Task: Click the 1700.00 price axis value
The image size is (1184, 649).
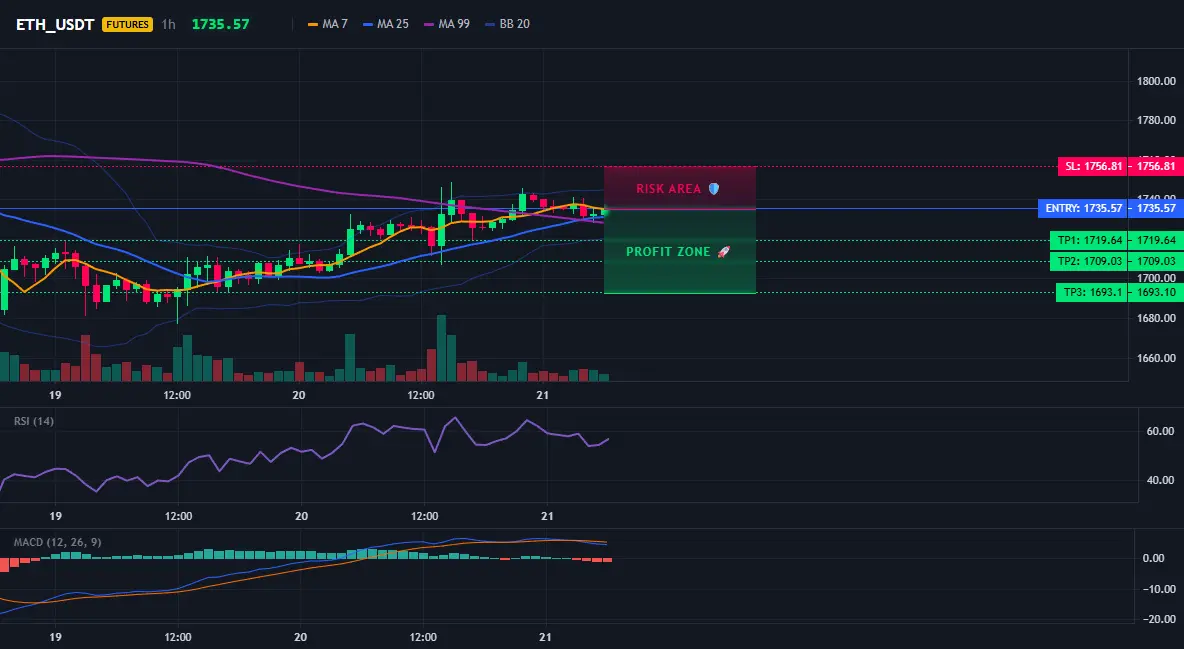Action: [x=1156, y=278]
